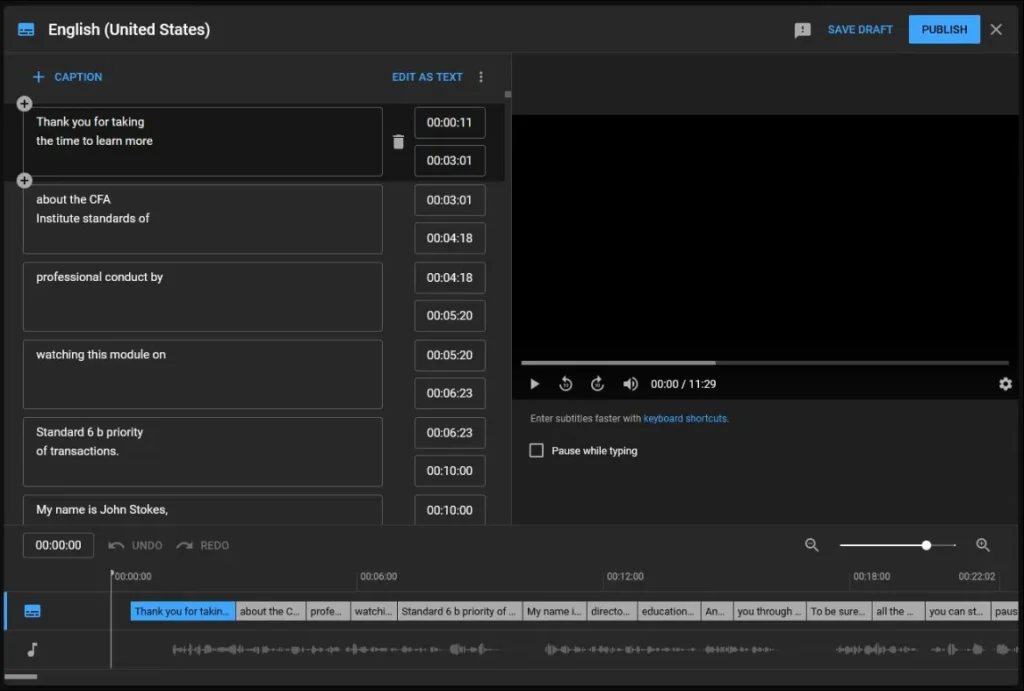Image resolution: width=1024 pixels, height=691 pixels.
Task: Edit caption 'watching this module on'
Action: (x=202, y=374)
